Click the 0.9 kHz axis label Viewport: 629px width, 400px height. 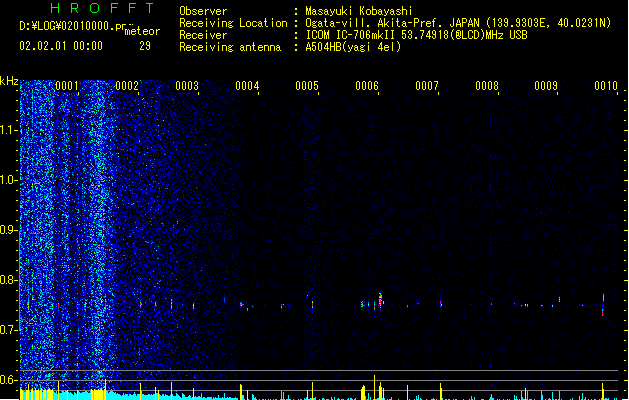click(8, 230)
